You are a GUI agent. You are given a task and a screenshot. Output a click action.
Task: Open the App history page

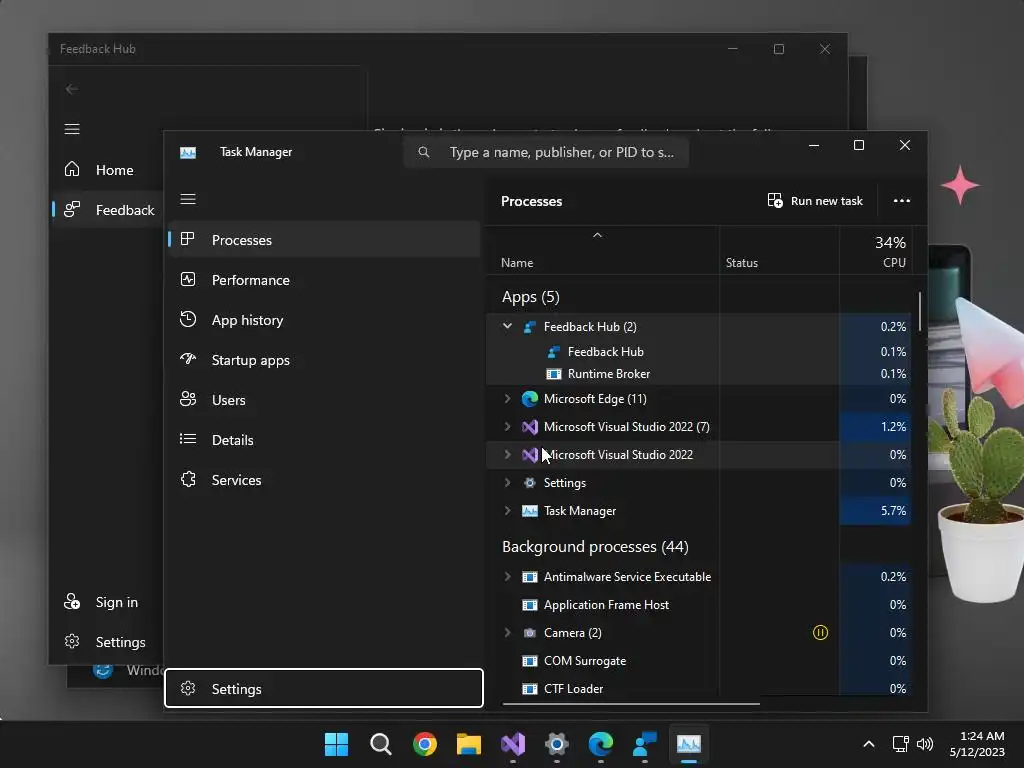[325, 320]
